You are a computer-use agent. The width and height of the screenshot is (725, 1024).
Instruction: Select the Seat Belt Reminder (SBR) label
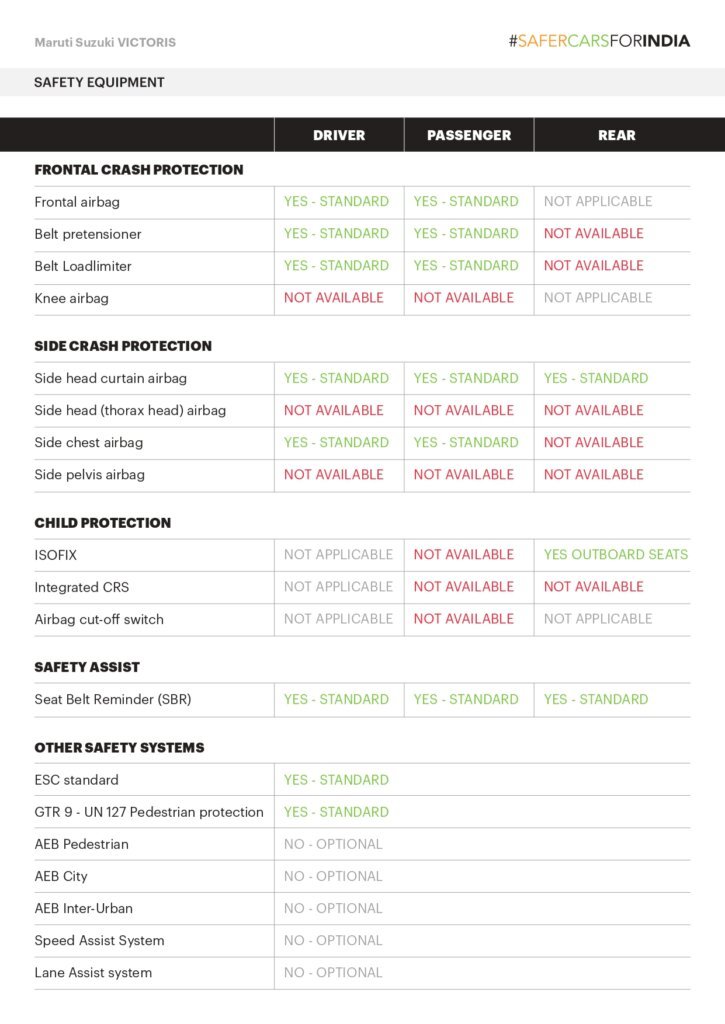(113, 700)
